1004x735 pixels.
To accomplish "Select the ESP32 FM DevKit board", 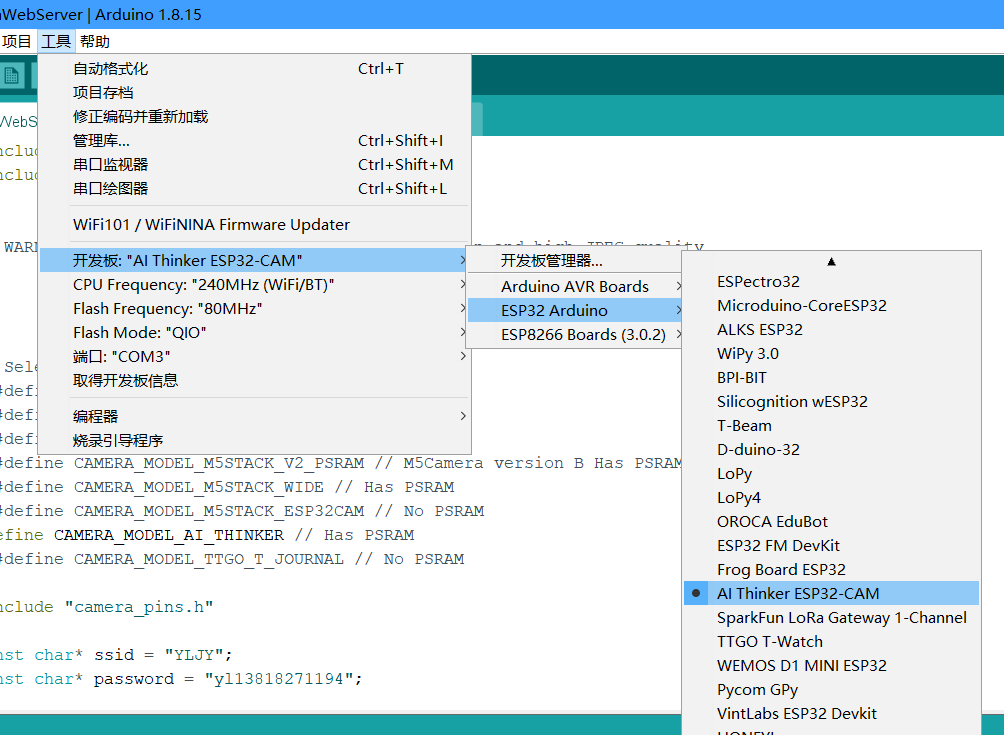I will [831, 545].
